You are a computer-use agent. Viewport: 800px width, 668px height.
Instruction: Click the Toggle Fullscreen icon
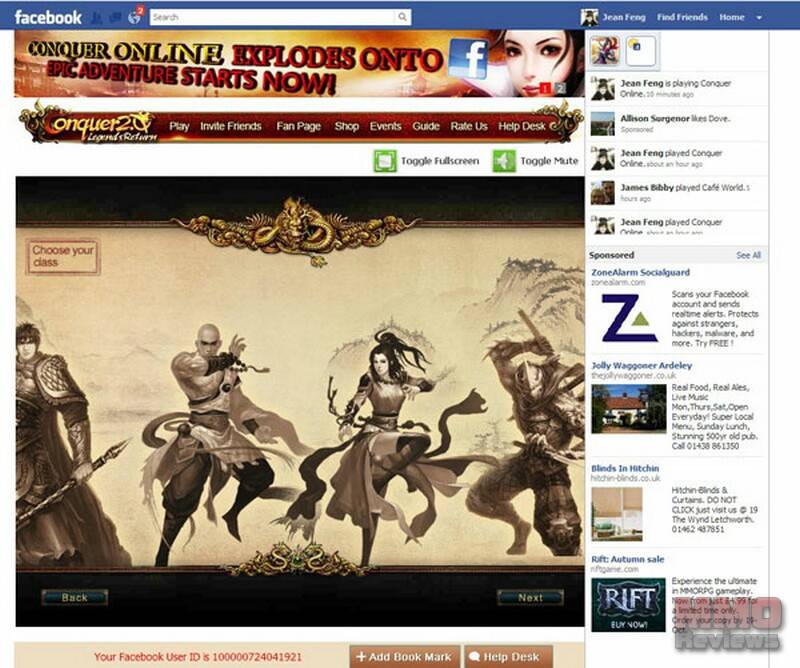click(385, 161)
